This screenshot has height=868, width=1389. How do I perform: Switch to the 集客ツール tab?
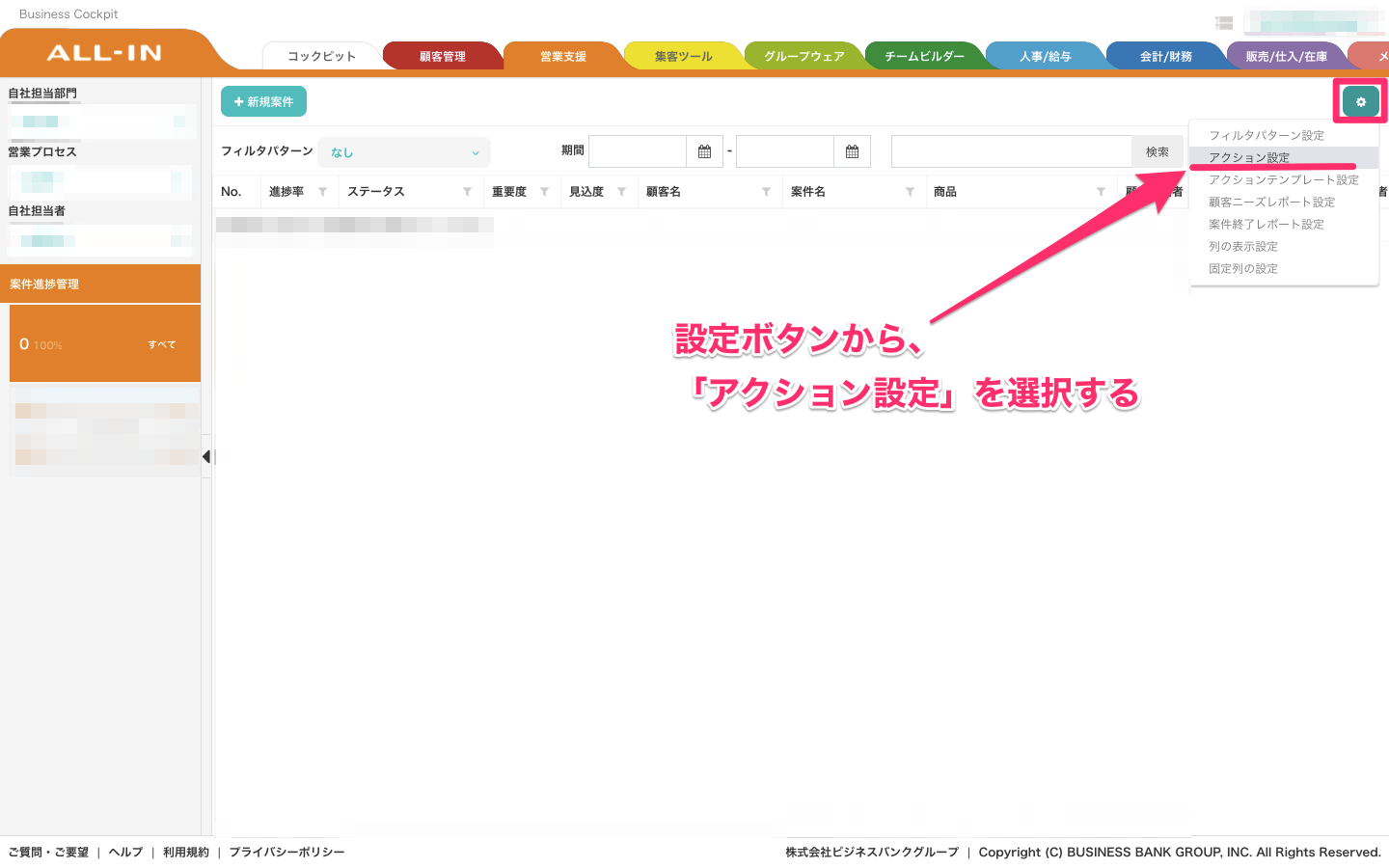click(x=684, y=56)
